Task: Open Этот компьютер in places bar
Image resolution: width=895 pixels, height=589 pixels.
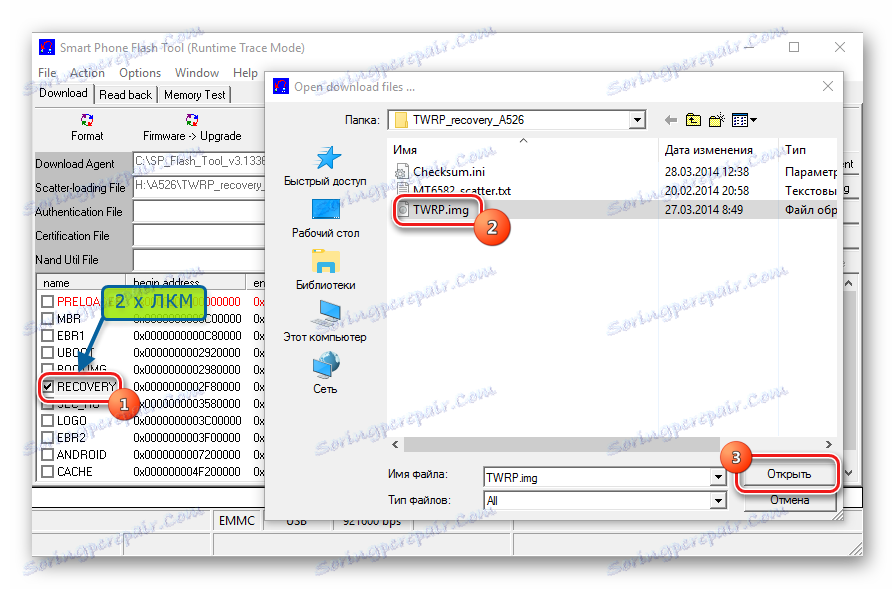Action: (325, 322)
